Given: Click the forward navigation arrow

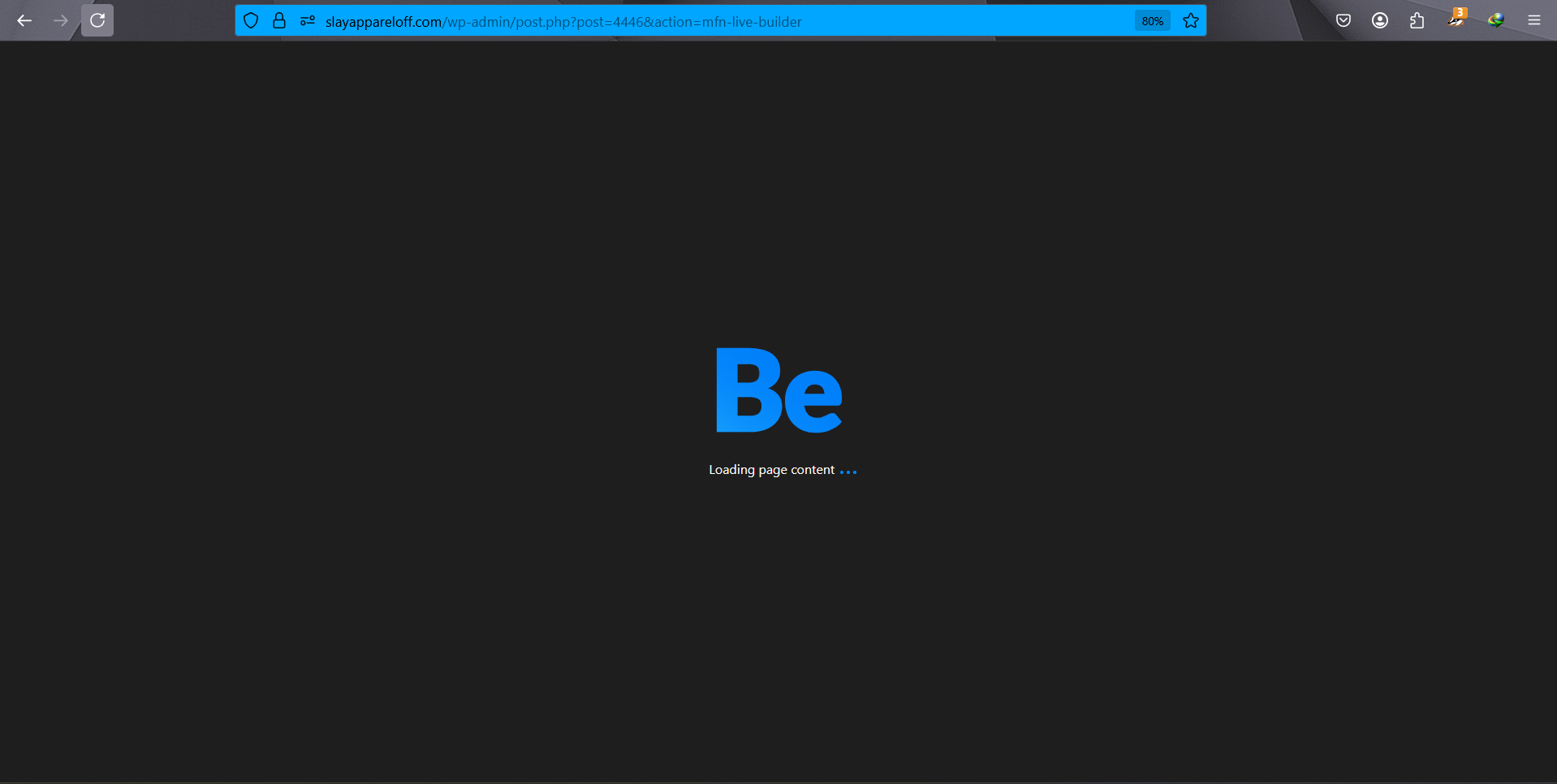Looking at the screenshot, I should (x=61, y=20).
